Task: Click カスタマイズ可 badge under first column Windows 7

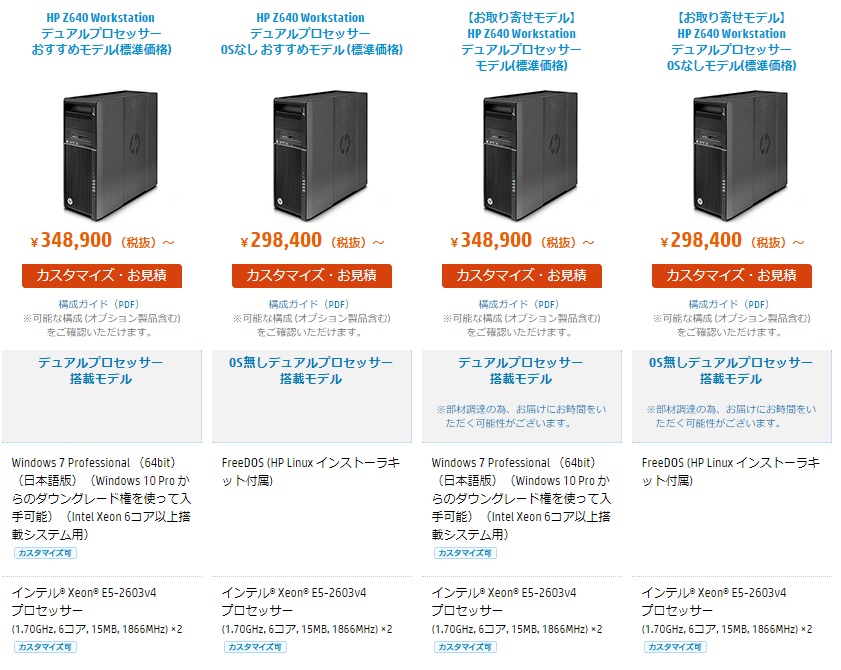Action: click(x=45, y=553)
